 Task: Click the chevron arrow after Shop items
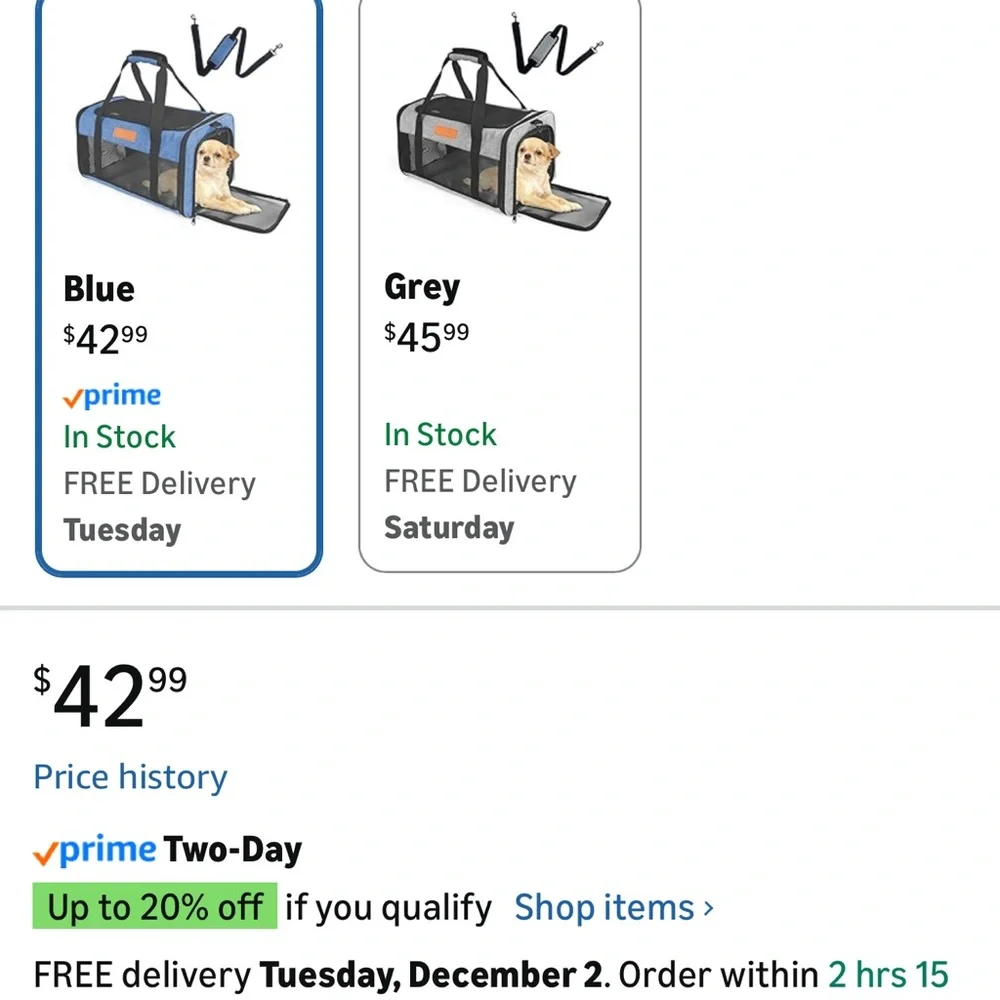(708, 909)
